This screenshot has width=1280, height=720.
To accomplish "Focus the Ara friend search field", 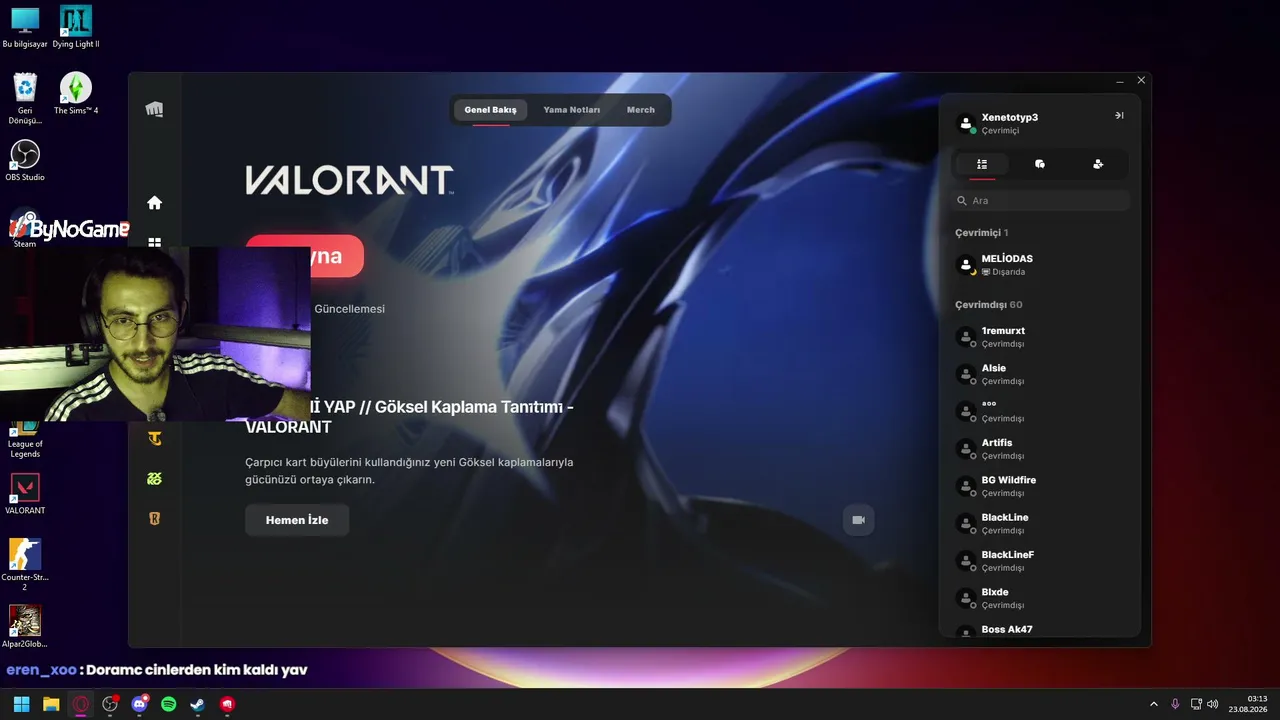I will coord(1040,201).
